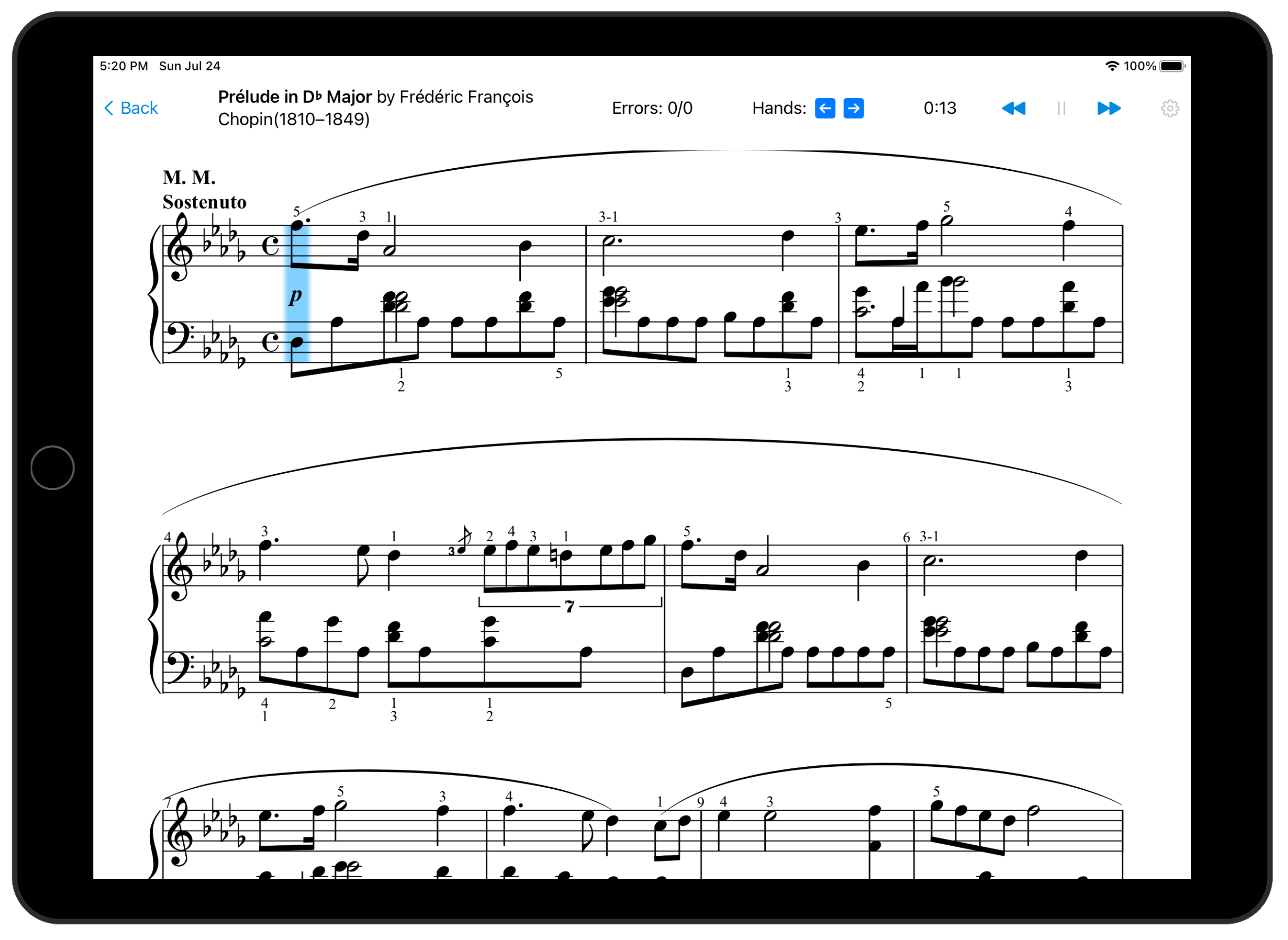Tap the Wi-Fi status icon
1288x940 pixels.
click(1113, 66)
